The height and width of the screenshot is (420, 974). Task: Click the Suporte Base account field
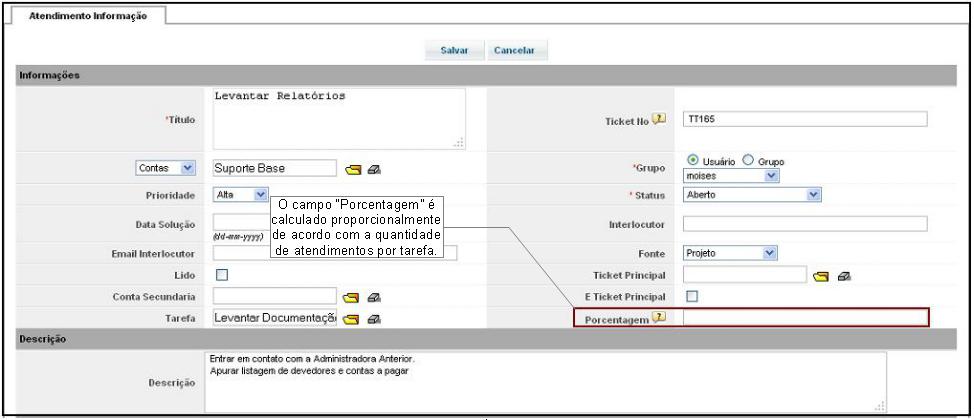tap(275, 168)
